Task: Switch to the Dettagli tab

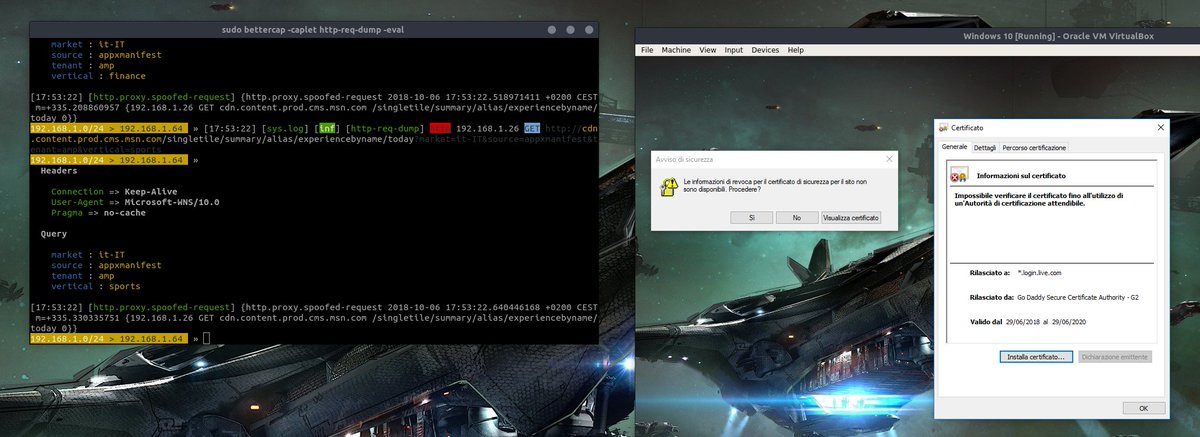Action: [985, 147]
